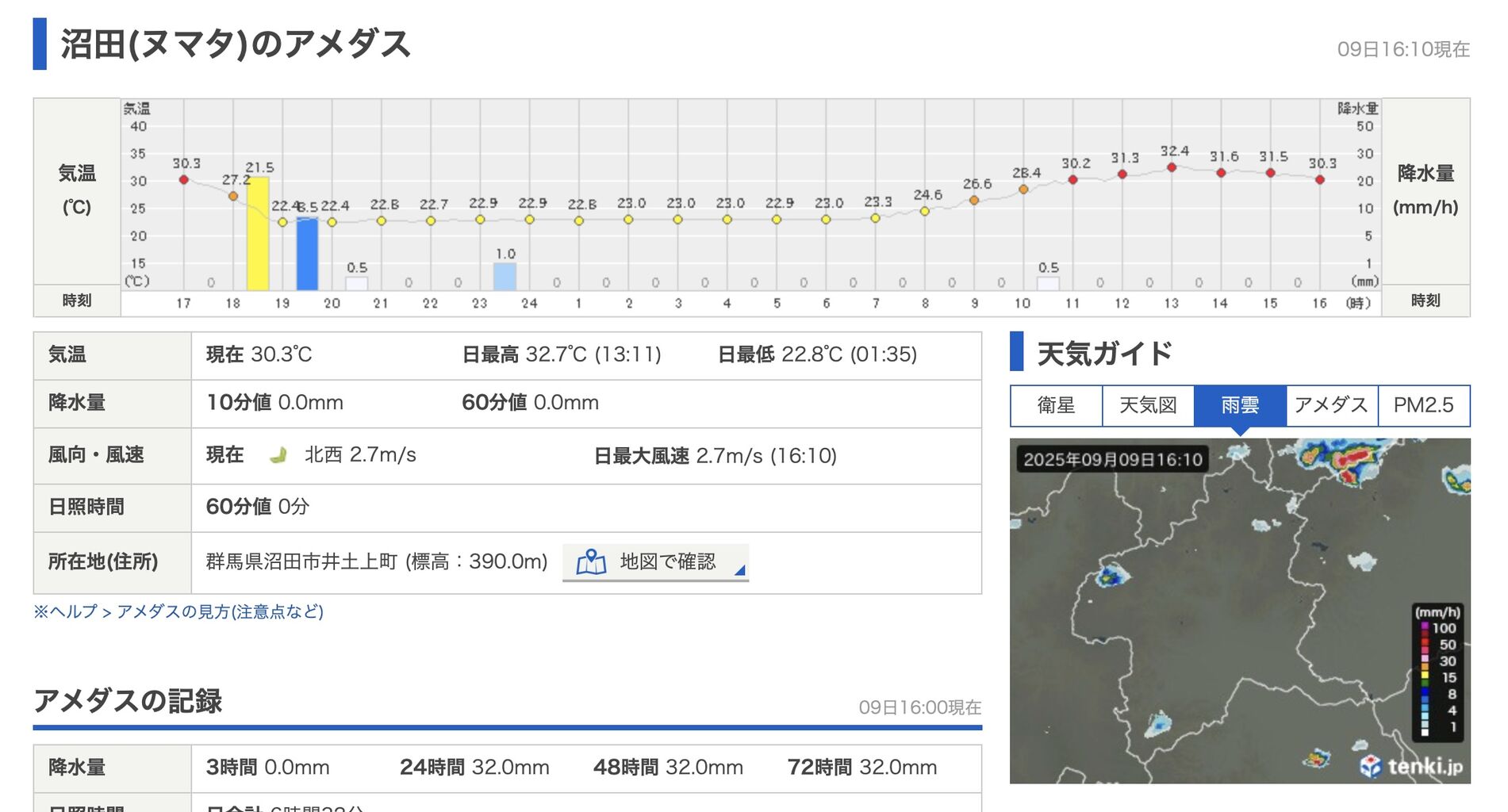The width and height of the screenshot is (1508, 812).
Task: Click the 所在地(住所) row label
Action: (x=103, y=562)
